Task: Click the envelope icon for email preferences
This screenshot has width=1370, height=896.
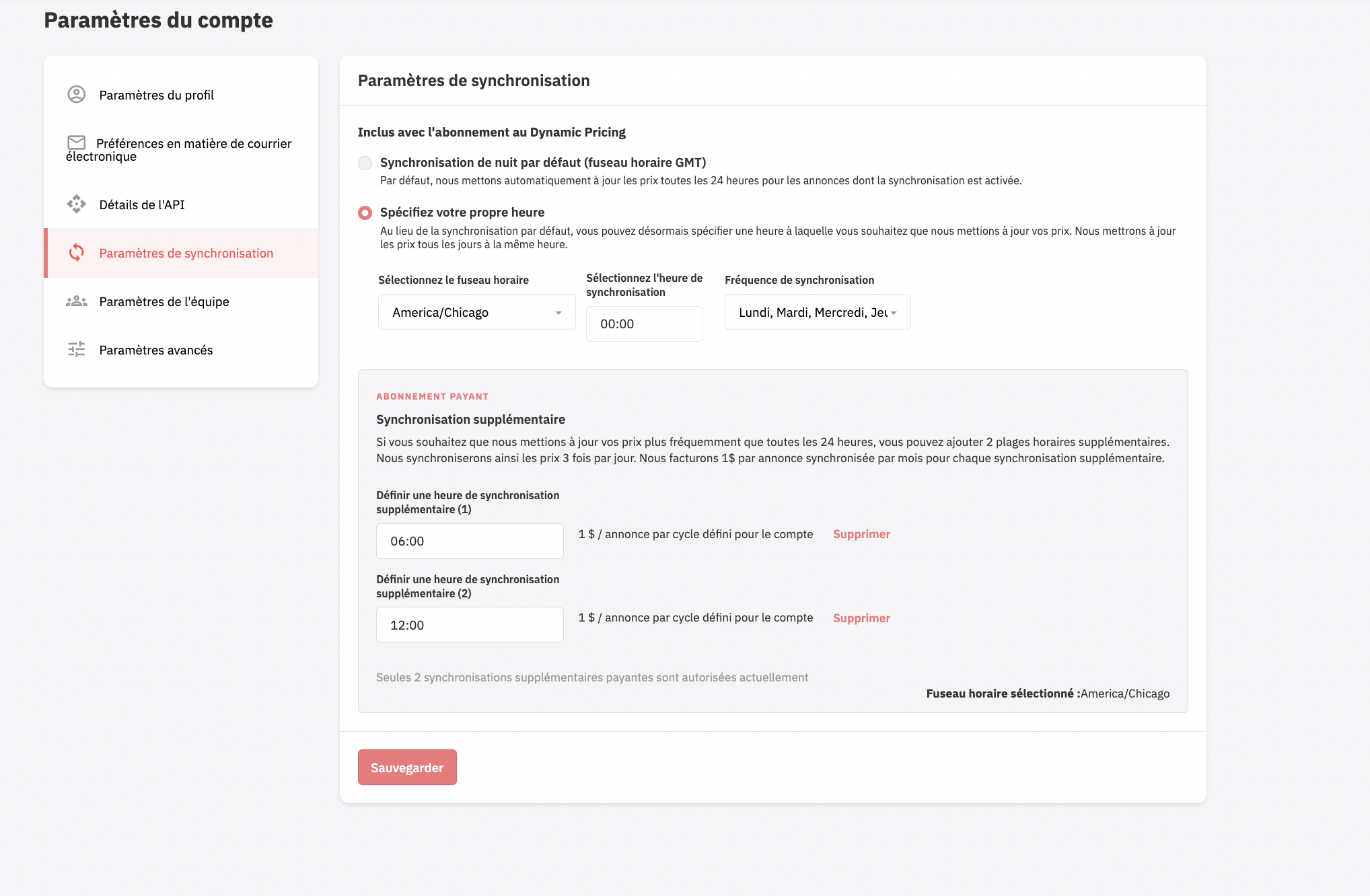Action: point(77,143)
